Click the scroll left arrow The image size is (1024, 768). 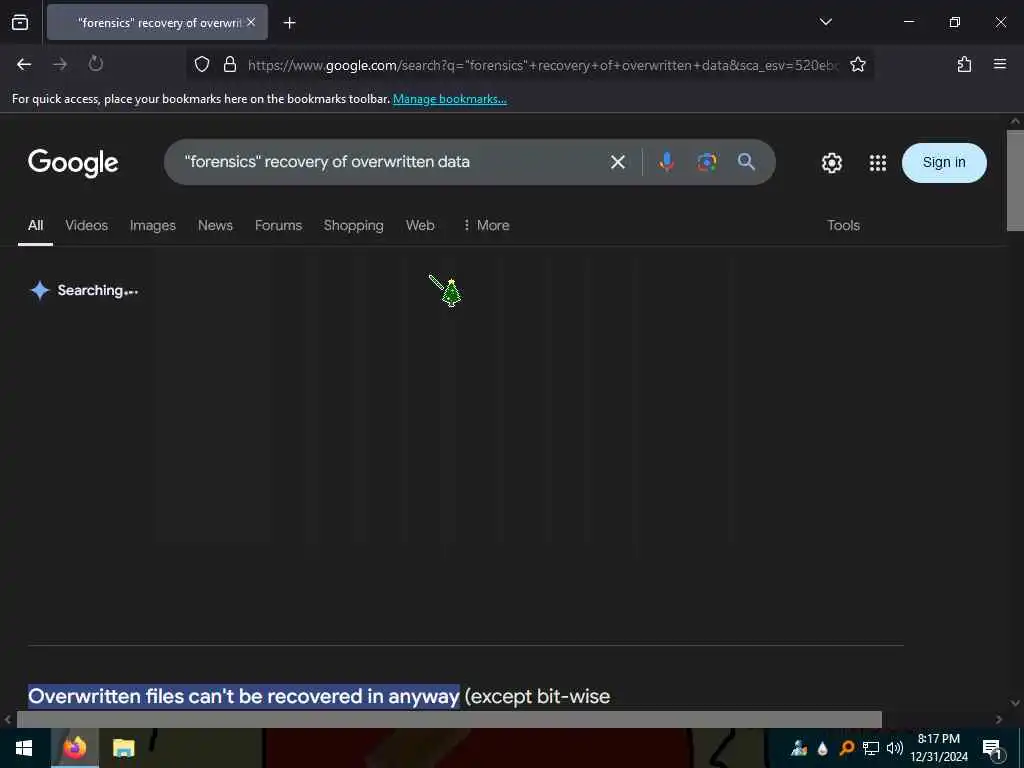8,719
